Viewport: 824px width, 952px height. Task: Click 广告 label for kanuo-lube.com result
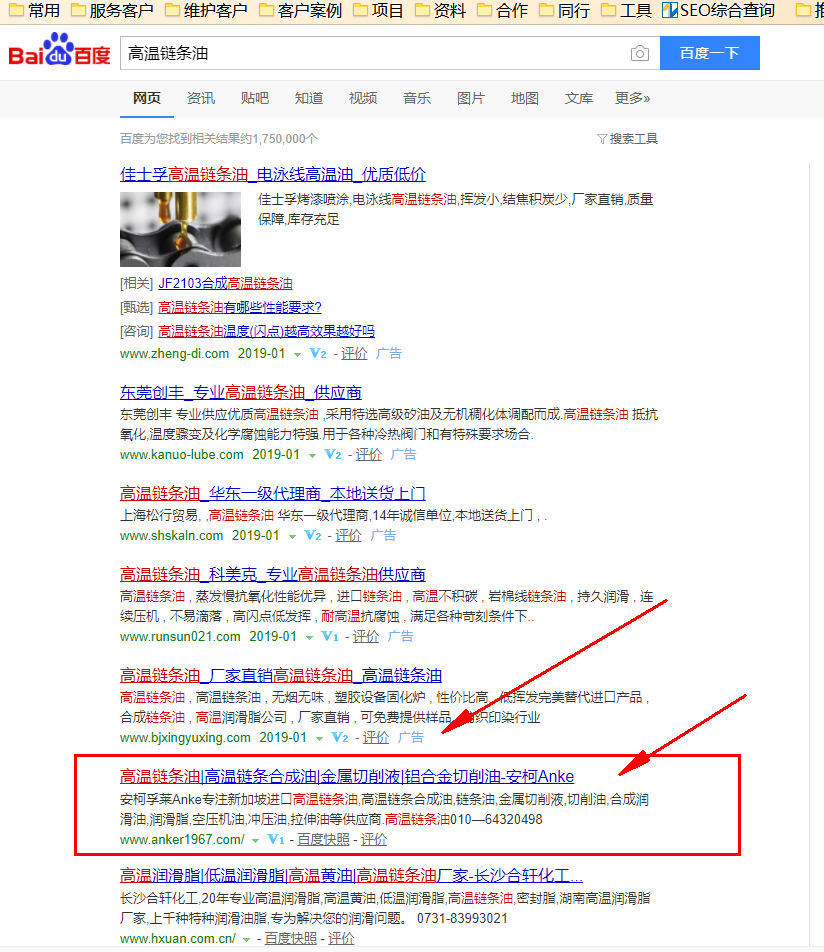tap(403, 454)
